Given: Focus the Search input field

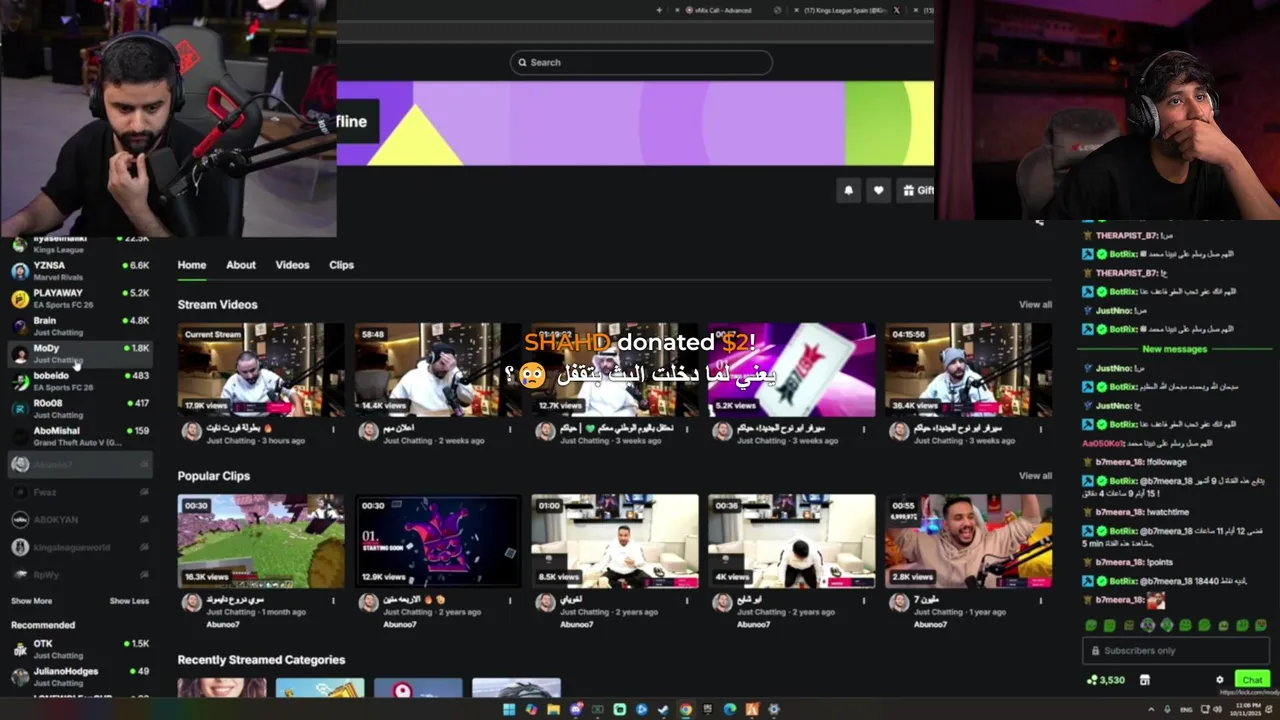Looking at the screenshot, I should [x=641, y=62].
